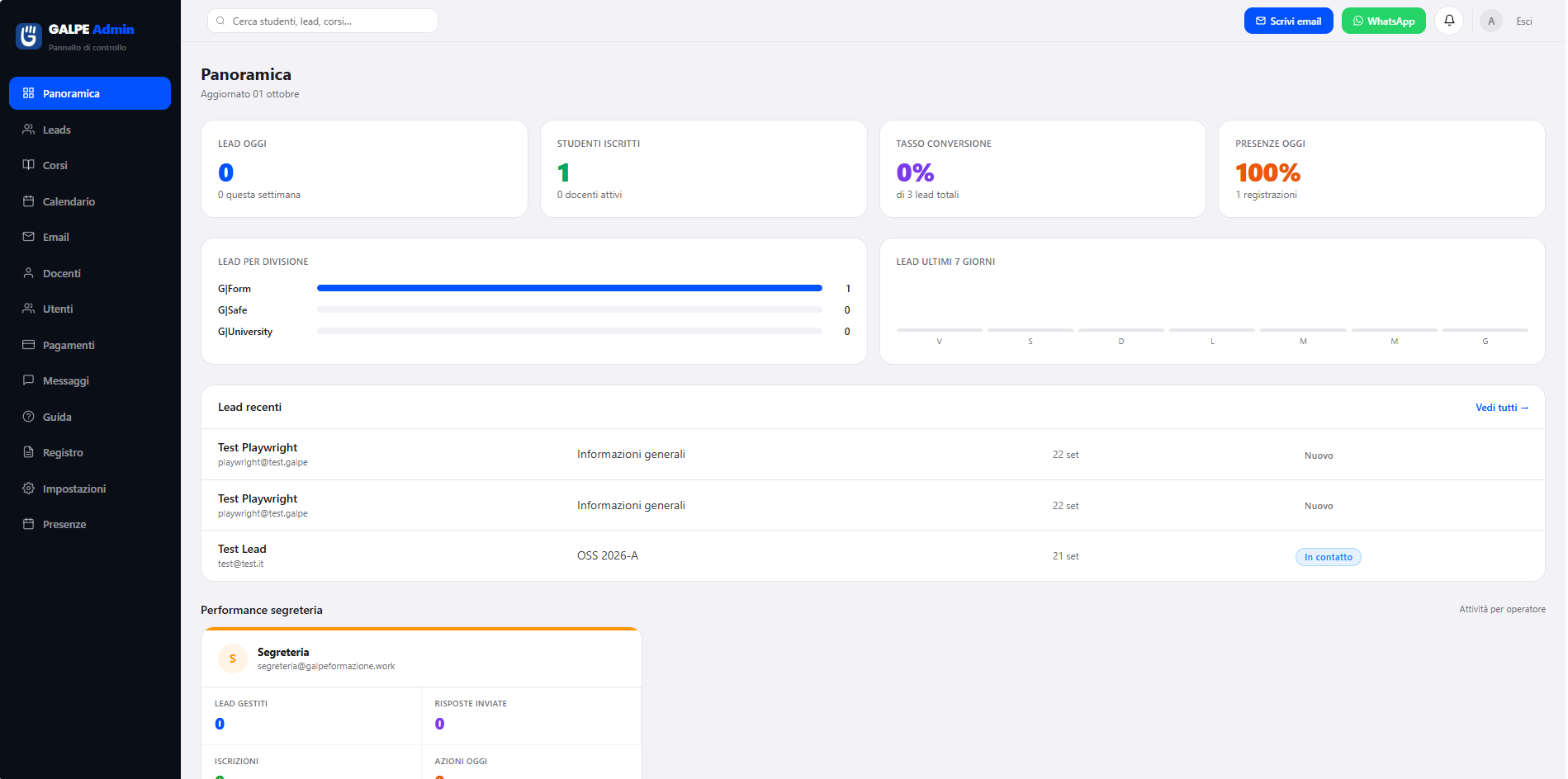The image size is (1568, 779).
Task: Click the orange S avatar for Segreteria
Action: pyautogui.click(x=233, y=659)
